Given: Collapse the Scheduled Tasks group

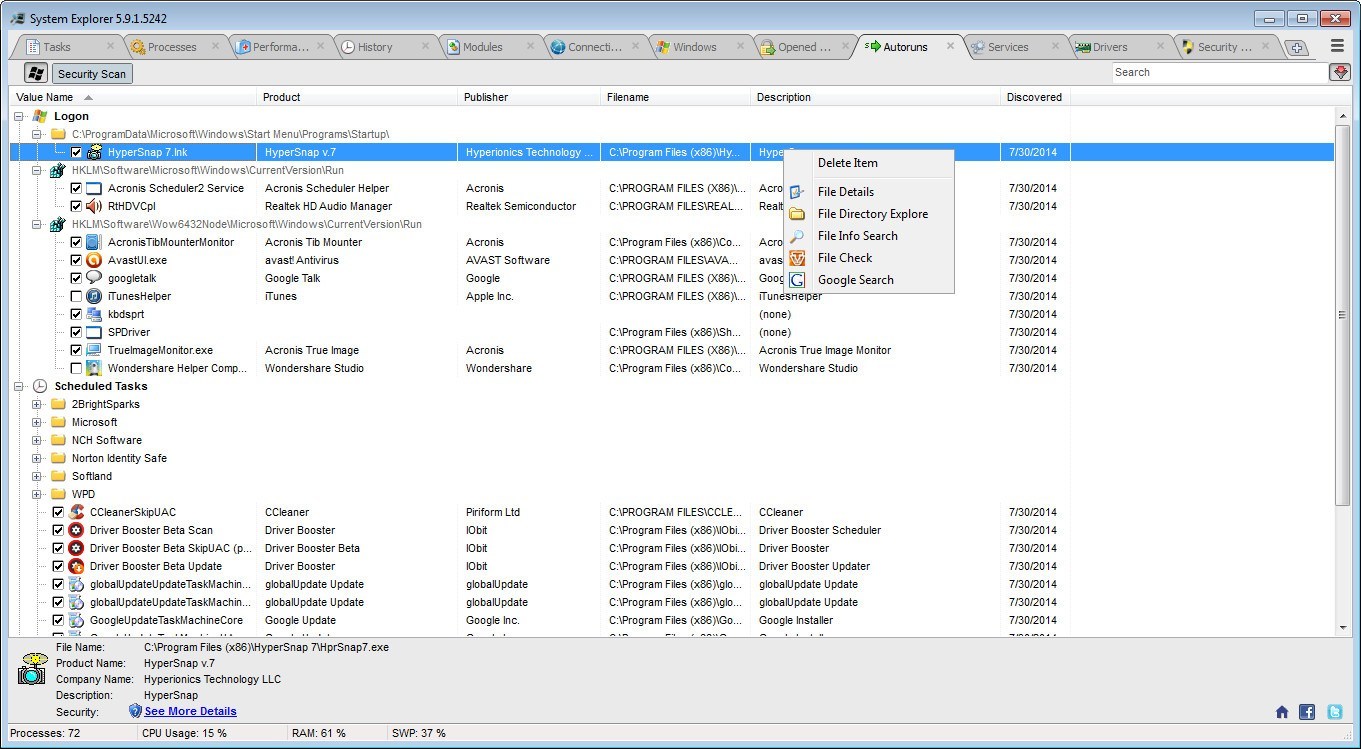Looking at the screenshot, I should coord(19,386).
